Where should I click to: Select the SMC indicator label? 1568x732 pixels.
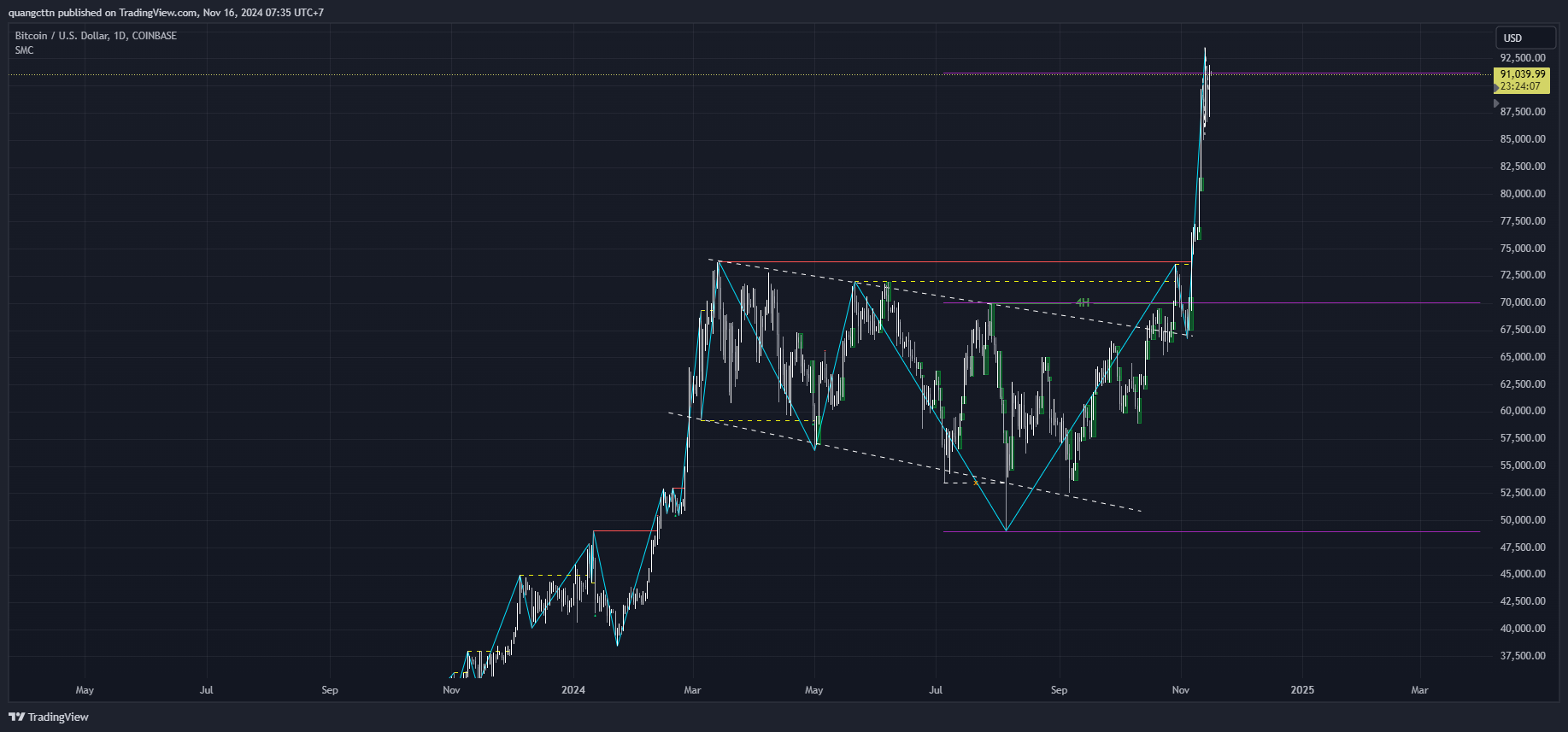click(x=24, y=50)
